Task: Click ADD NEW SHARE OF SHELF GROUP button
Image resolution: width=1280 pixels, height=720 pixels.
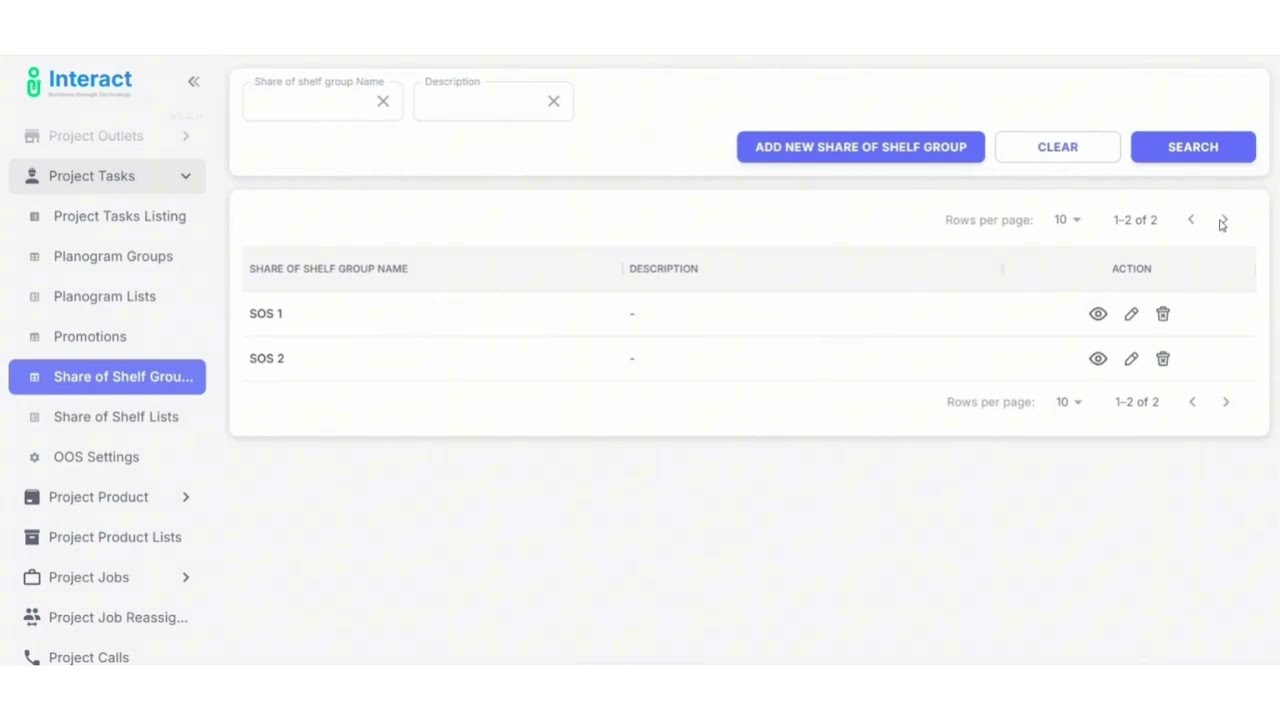Action: tap(861, 147)
